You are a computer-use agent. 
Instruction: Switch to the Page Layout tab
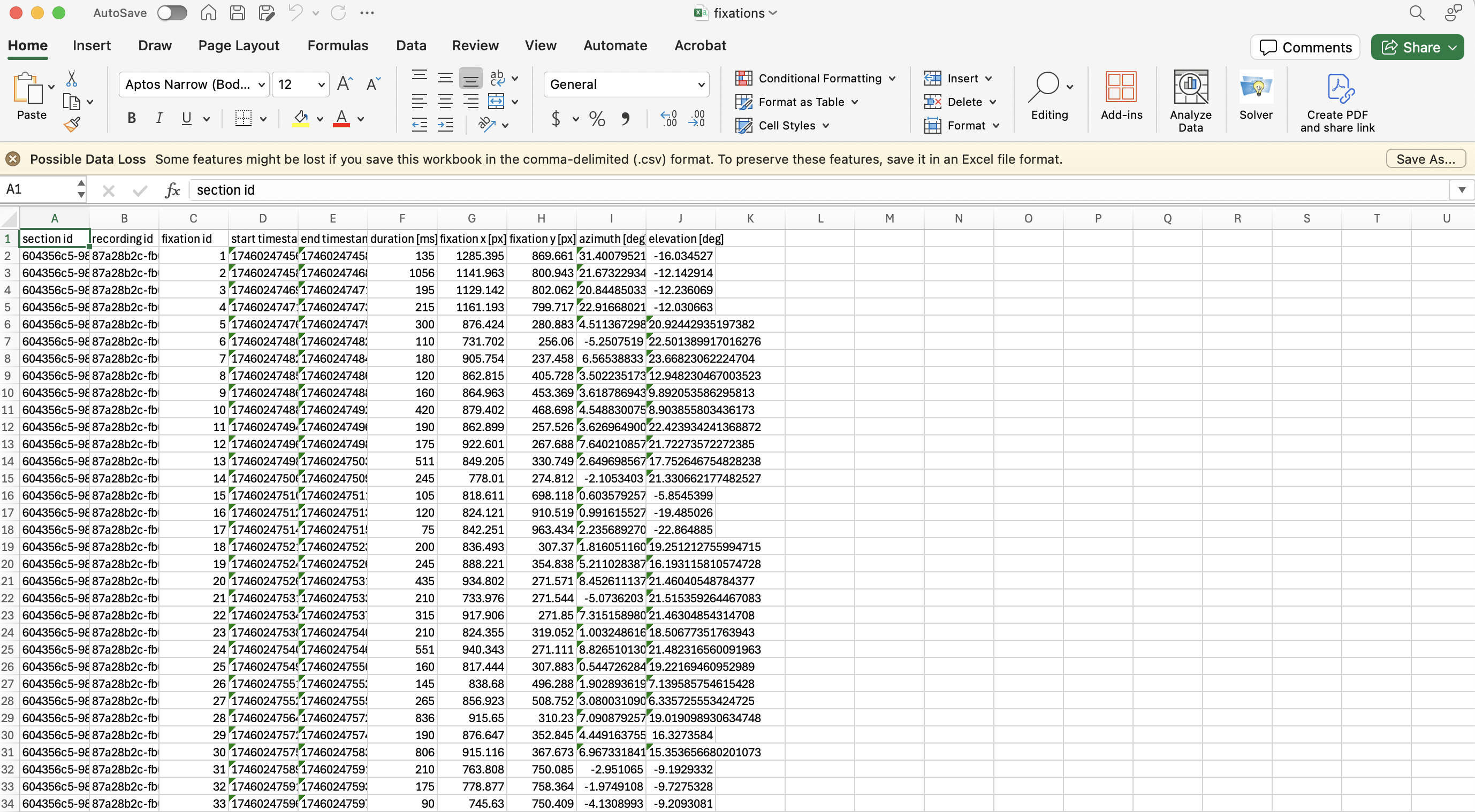(239, 45)
